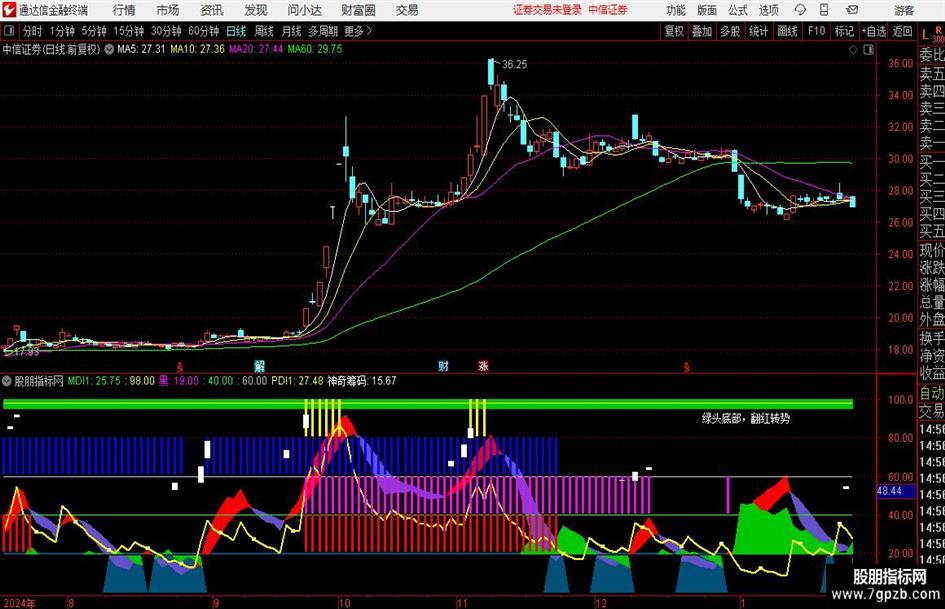945x609 pixels.
Task: Switch to the 月线 monthly tab
Action: tap(292, 31)
